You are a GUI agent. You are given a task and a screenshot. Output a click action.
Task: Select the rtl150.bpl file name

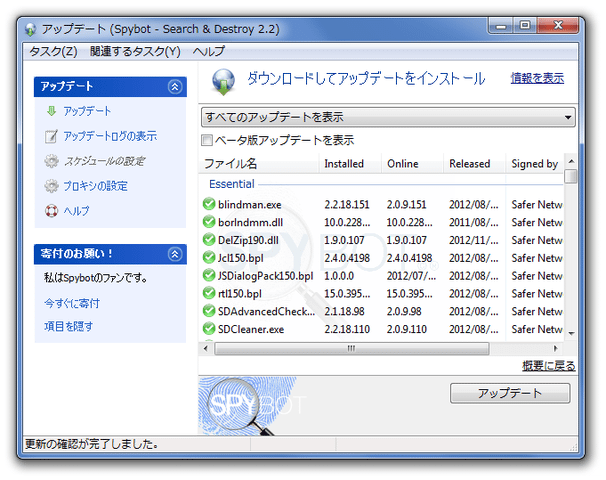coord(240,293)
